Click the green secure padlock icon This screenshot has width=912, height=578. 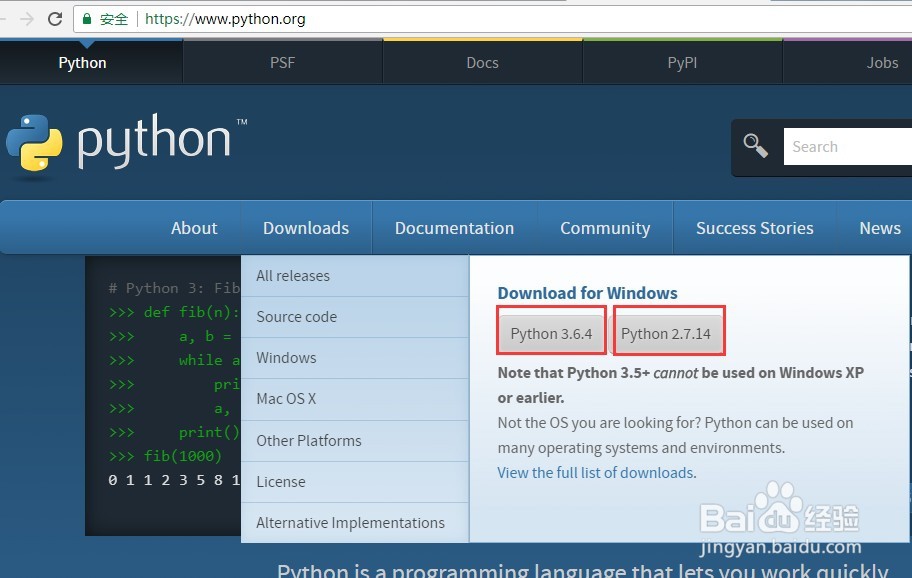pyautogui.click(x=87, y=19)
